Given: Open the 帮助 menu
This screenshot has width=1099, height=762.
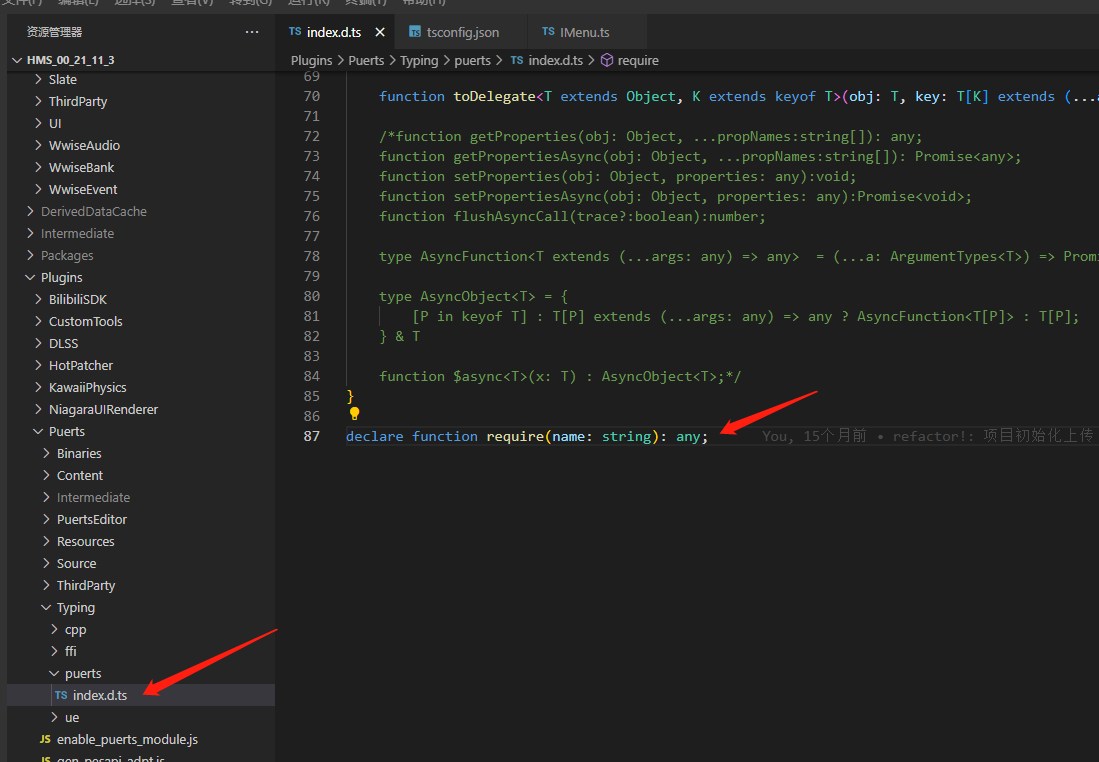Looking at the screenshot, I should [424, 4].
